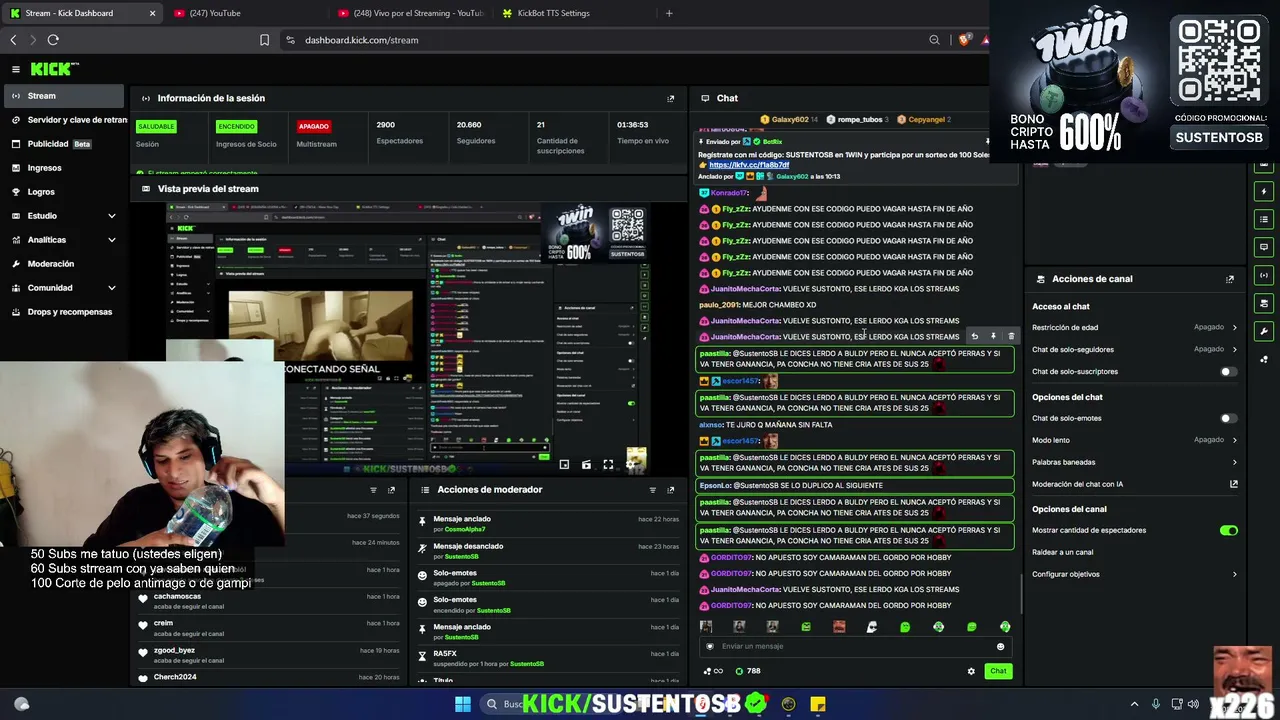Click the Windows Start button
The image size is (1280, 720).
coord(463,704)
